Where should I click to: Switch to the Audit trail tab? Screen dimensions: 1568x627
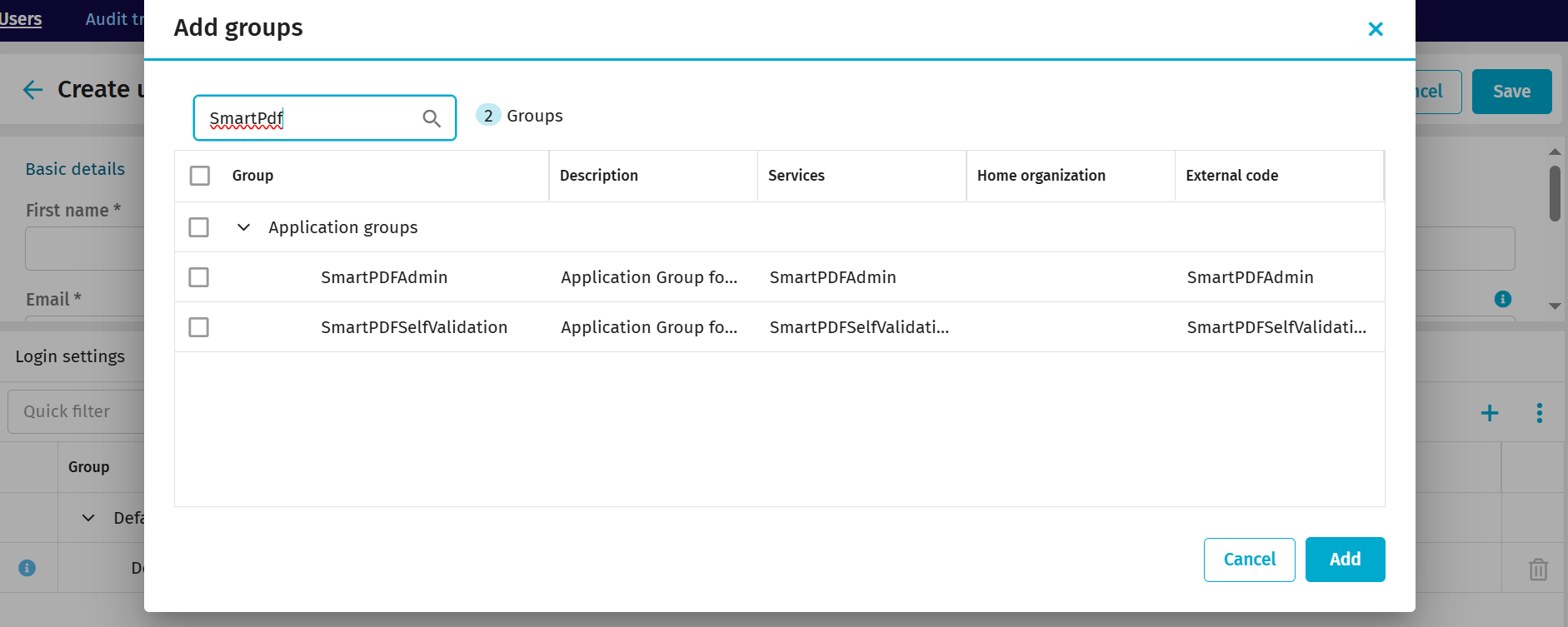coord(114,19)
